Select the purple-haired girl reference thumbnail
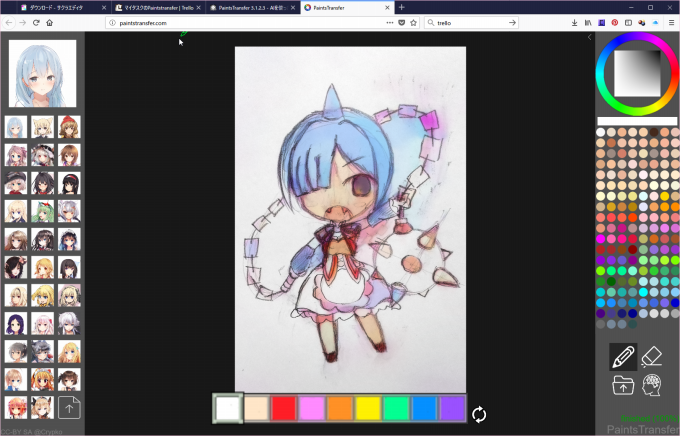Screen dimensions: 680x436 pos(16,324)
